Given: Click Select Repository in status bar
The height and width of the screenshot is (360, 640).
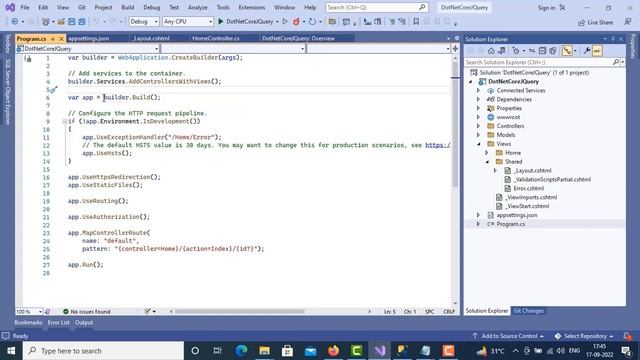Looking at the screenshot, I should (584, 336).
